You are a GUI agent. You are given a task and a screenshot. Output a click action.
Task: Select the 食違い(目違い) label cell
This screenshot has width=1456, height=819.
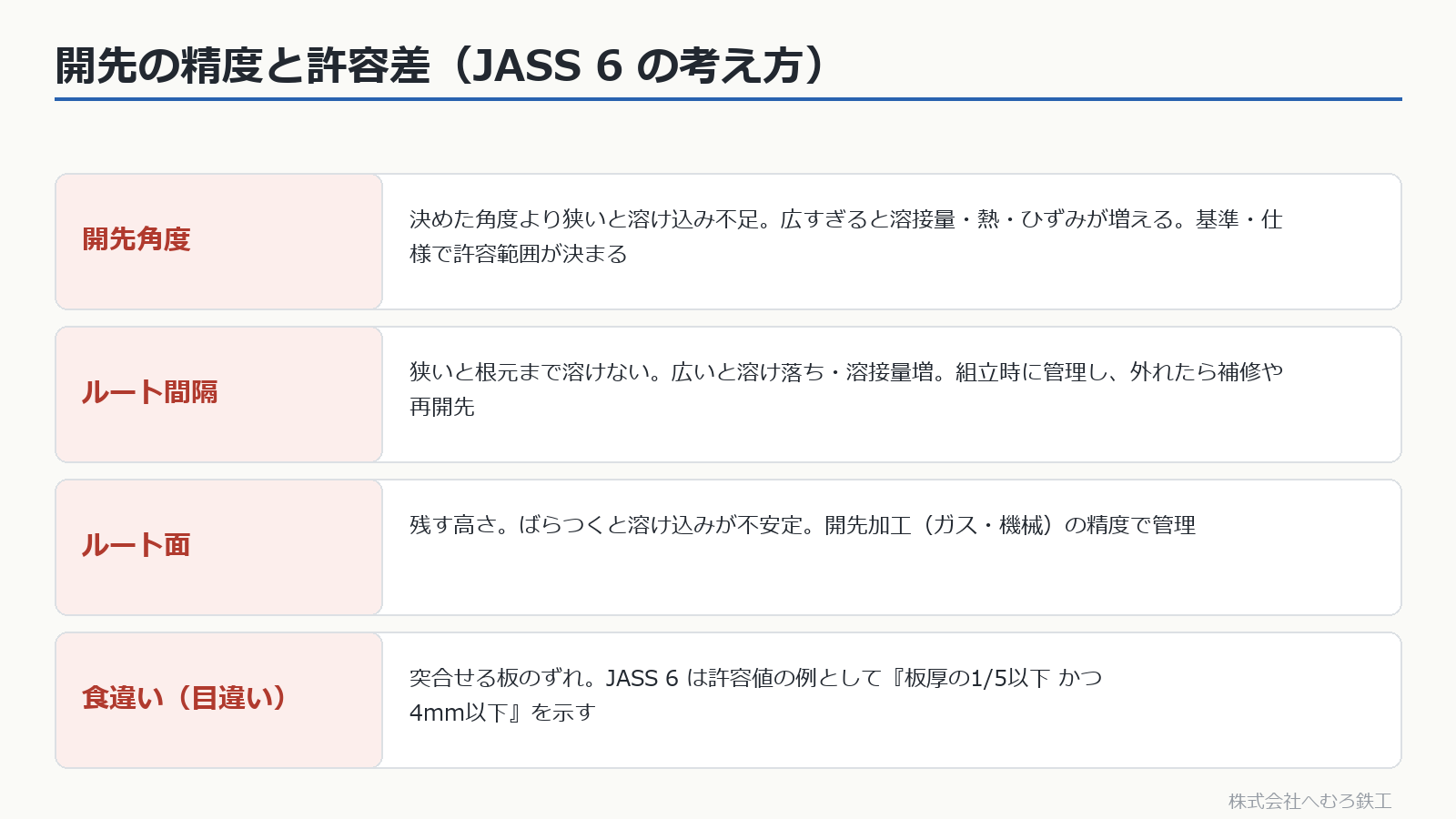[219, 700]
